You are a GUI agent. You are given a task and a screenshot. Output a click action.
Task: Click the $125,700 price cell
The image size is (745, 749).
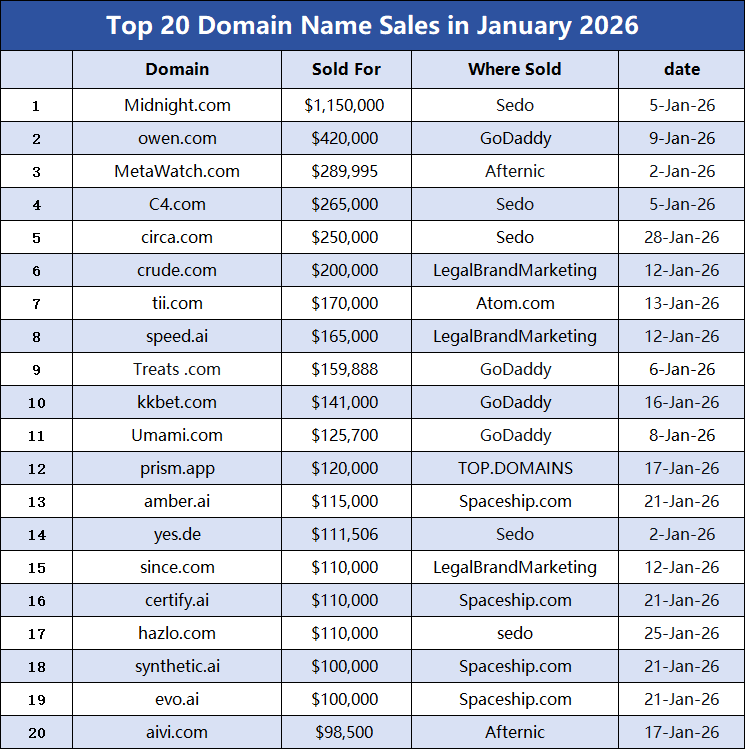[346, 435]
